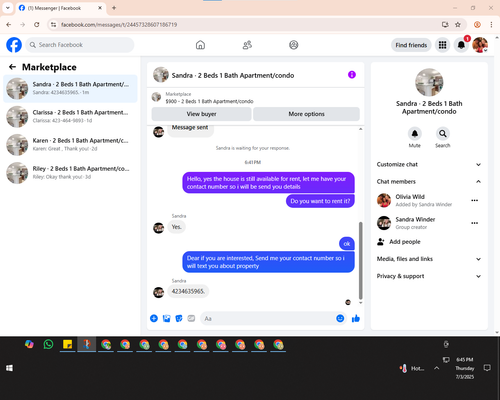Open a new browser tab
500x400 pixels.
click(114, 8)
